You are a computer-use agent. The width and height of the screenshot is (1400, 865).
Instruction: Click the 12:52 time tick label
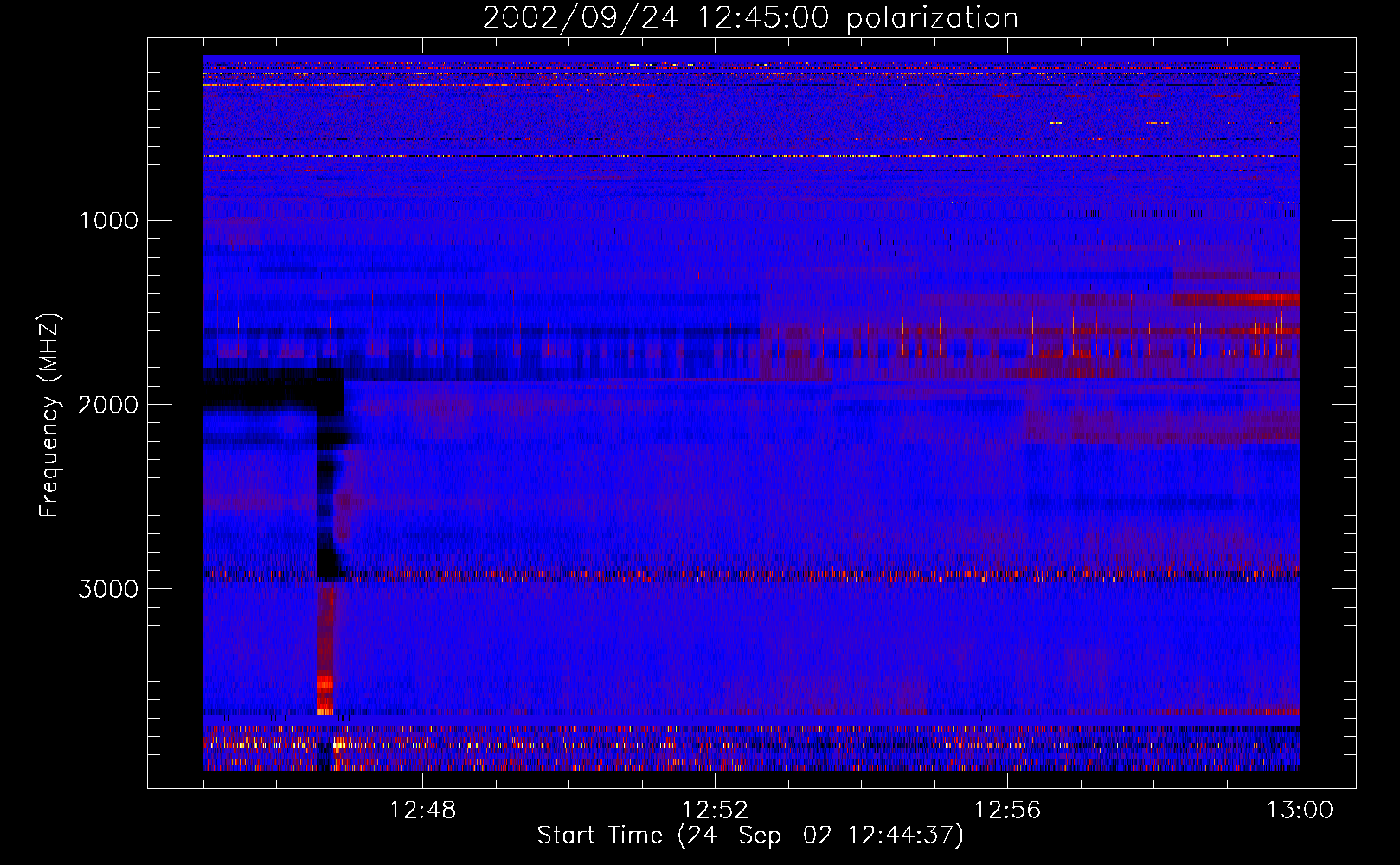pyautogui.click(x=715, y=811)
